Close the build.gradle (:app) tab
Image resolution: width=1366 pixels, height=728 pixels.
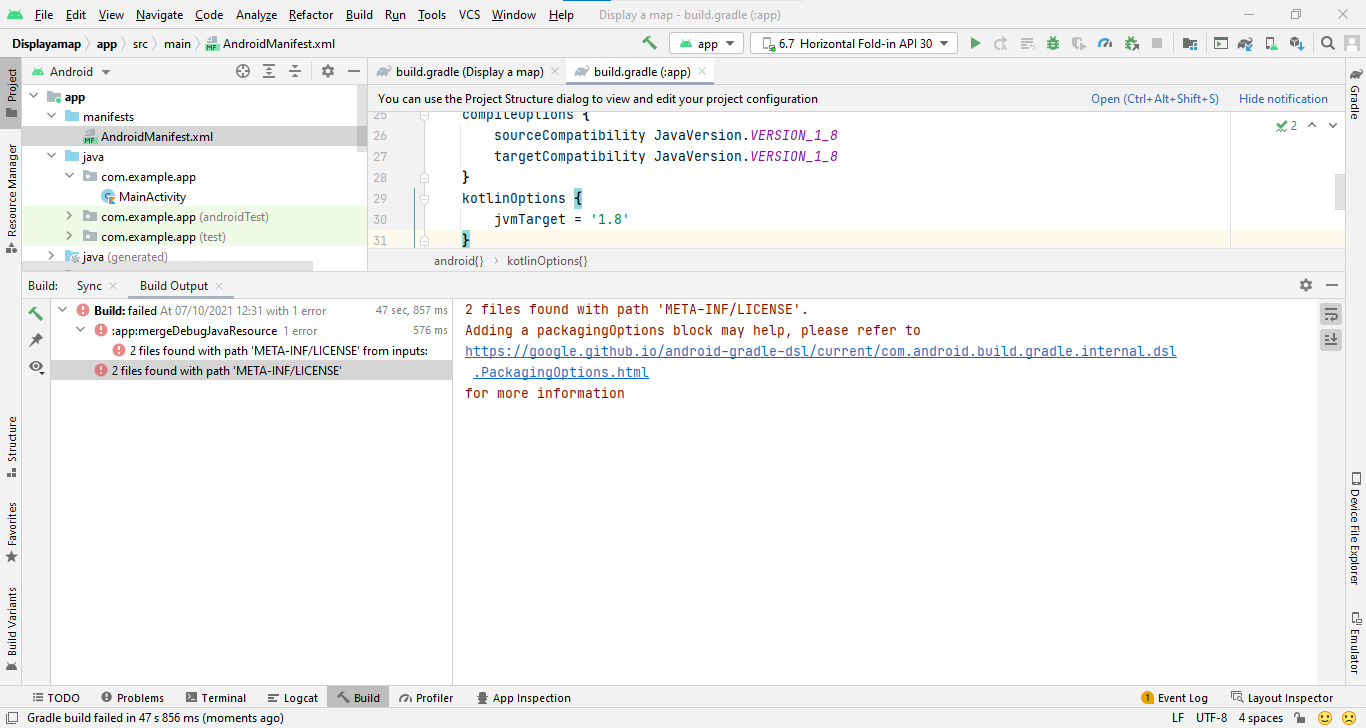[x=702, y=71]
